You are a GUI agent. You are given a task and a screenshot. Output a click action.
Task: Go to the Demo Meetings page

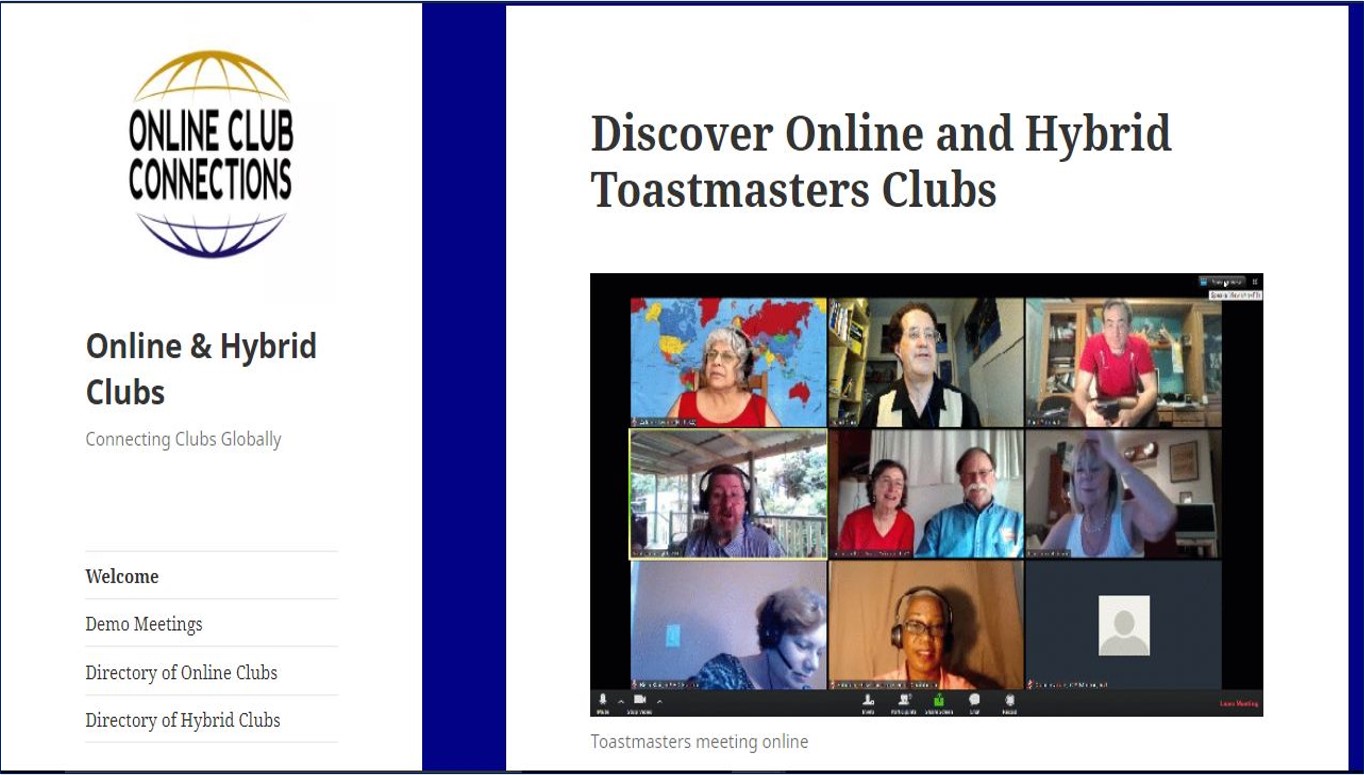(x=144, y=624)
